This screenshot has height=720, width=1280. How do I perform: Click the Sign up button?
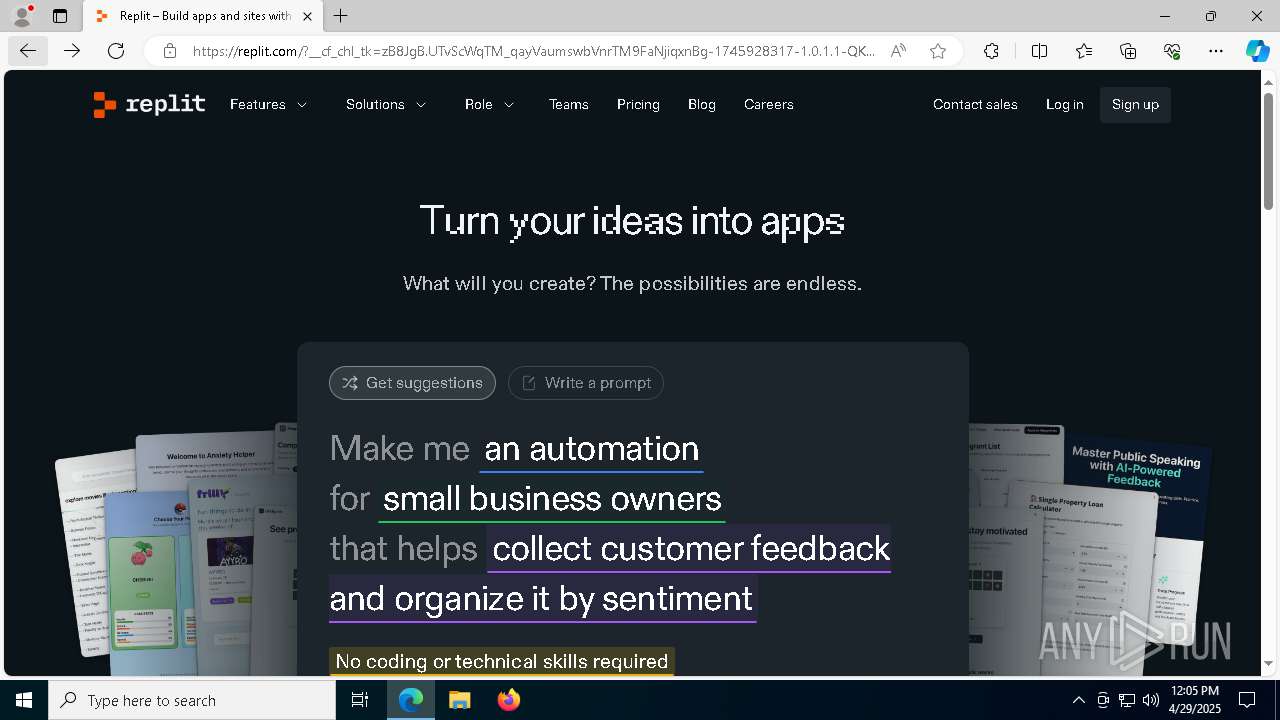1135,104
